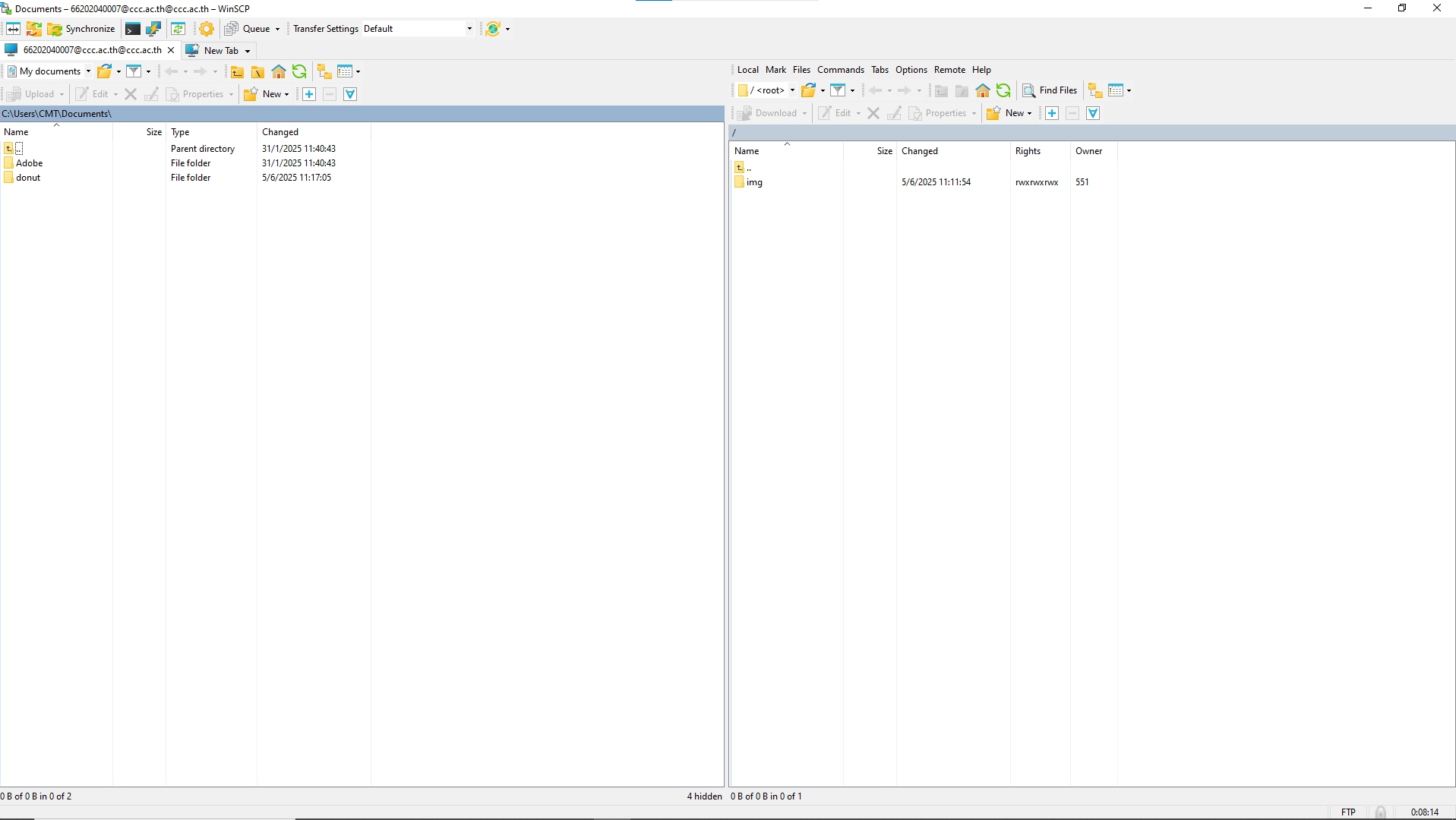Sort local panel by Type column
The width and height of the screenshot is (1456, 820).
(x=211, y=132)
